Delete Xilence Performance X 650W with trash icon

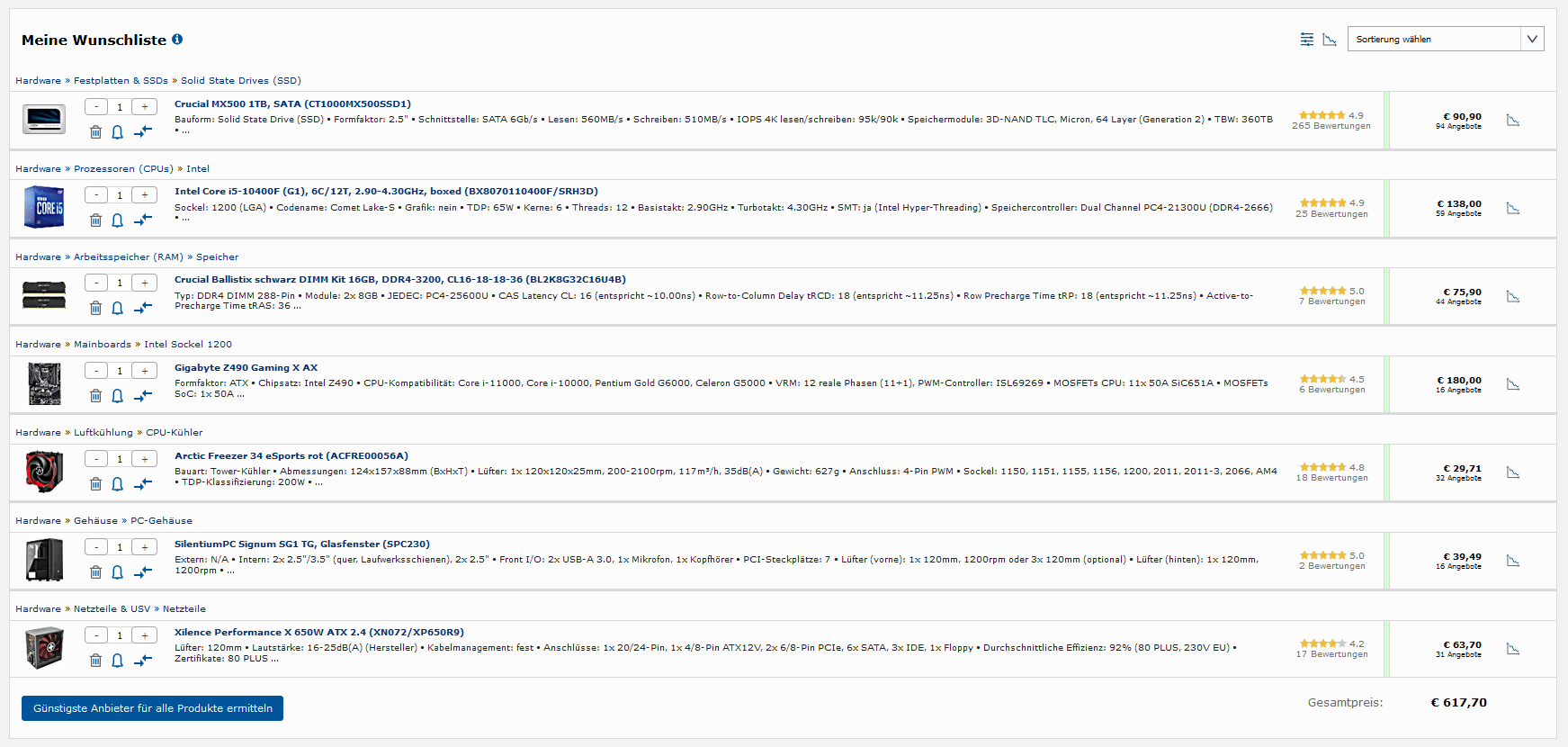[x=95, y=661]
